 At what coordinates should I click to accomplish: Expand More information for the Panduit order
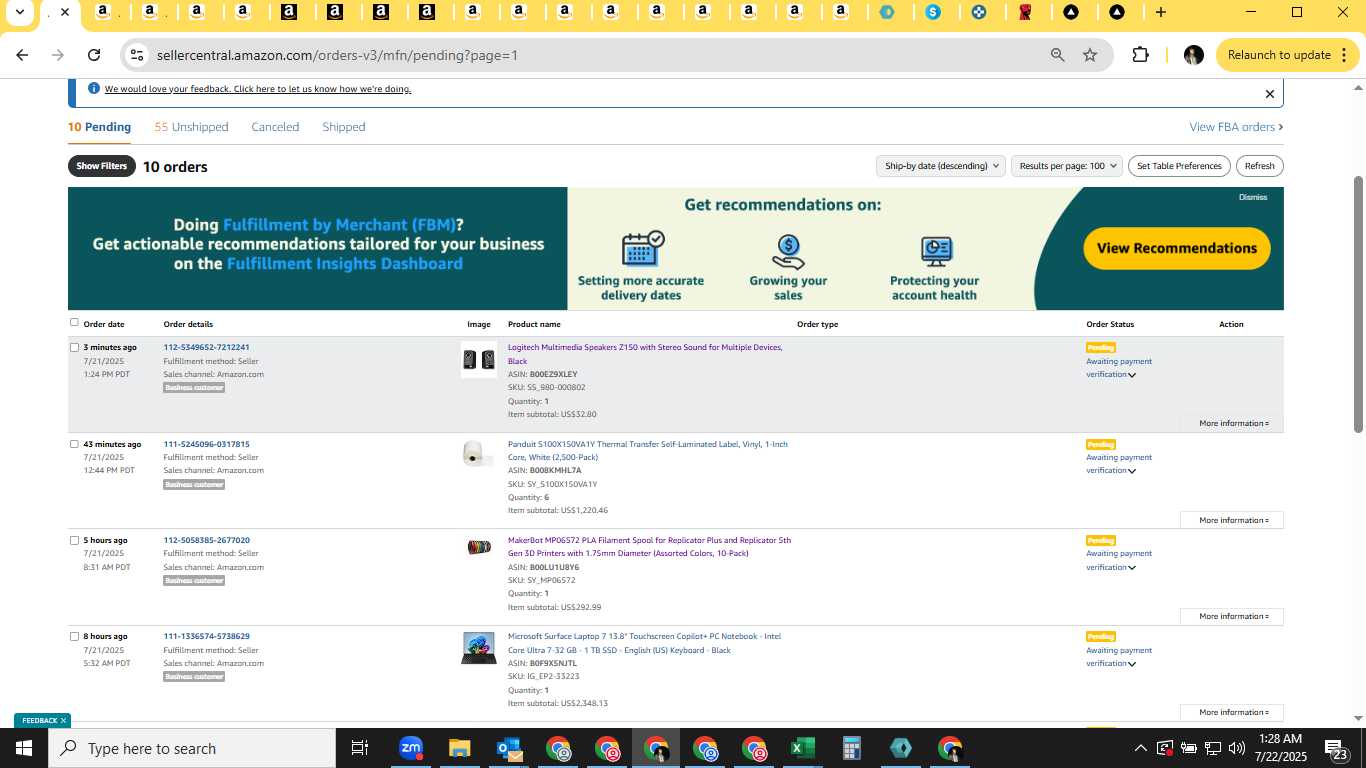(x=1232, y=520)
